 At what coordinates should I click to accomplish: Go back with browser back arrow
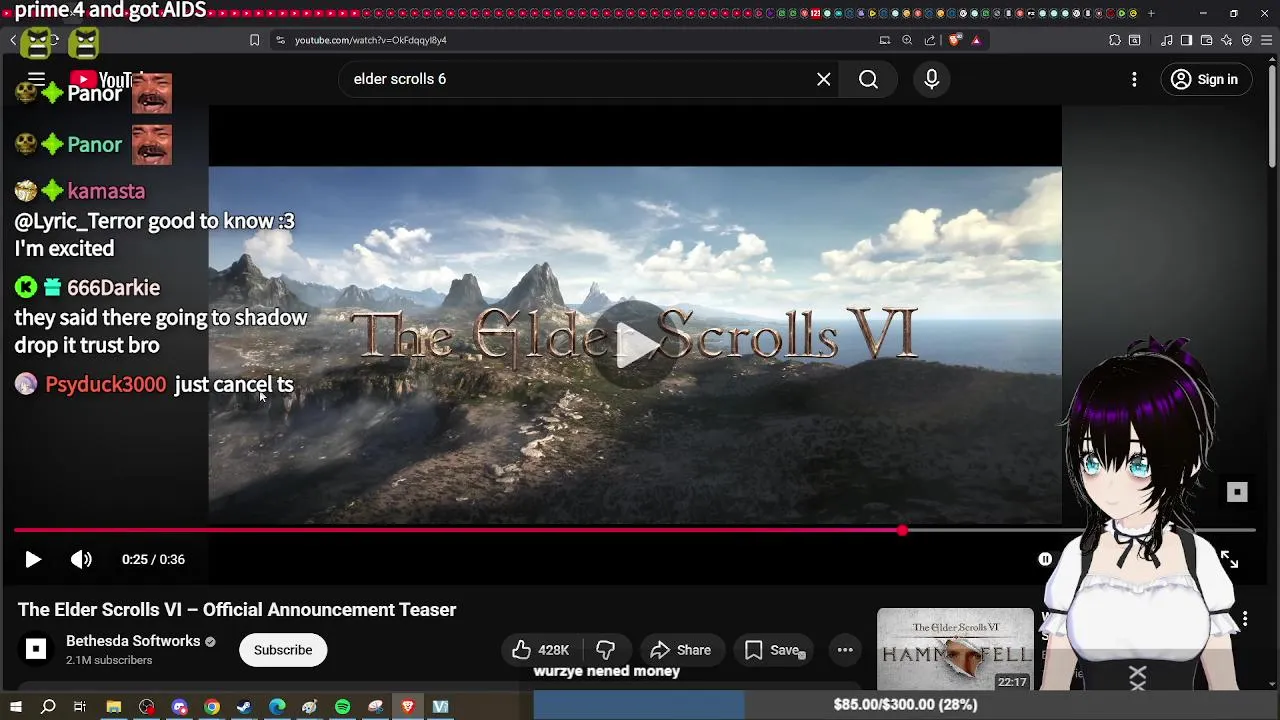tap(13, 40)
